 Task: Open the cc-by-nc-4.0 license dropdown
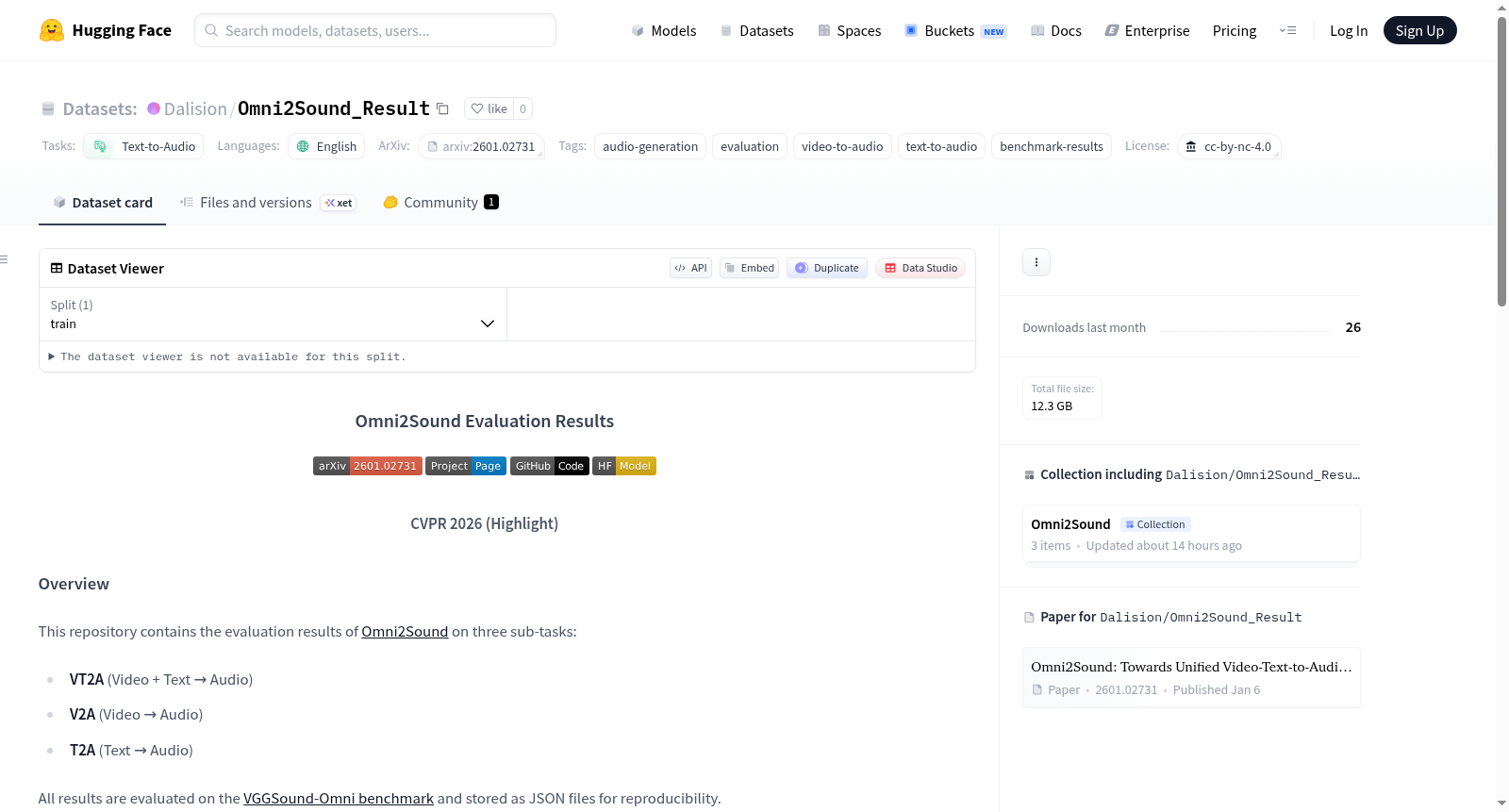(x=1229, y=146)
